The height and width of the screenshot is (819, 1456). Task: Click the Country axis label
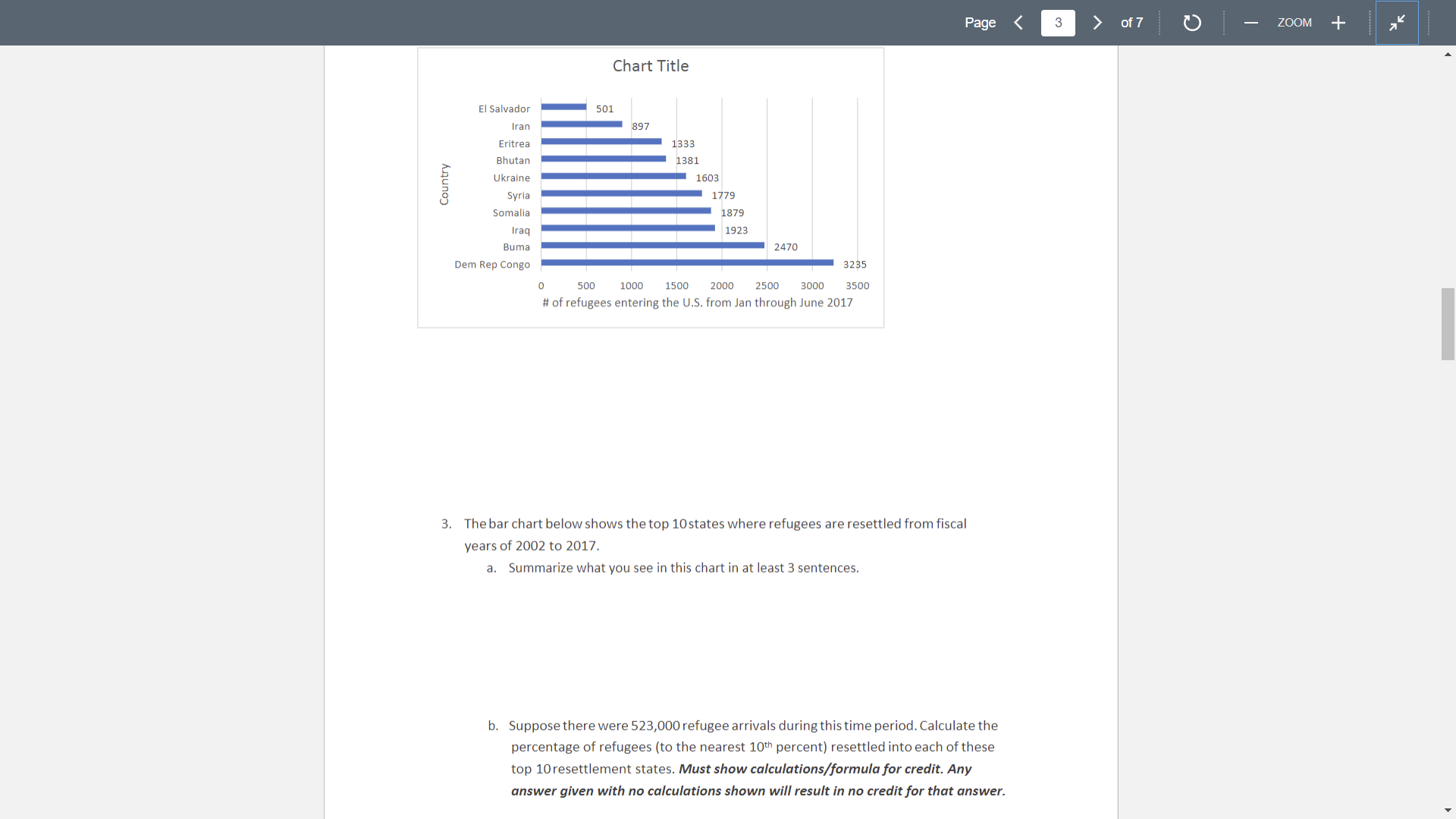coord(444,184)
